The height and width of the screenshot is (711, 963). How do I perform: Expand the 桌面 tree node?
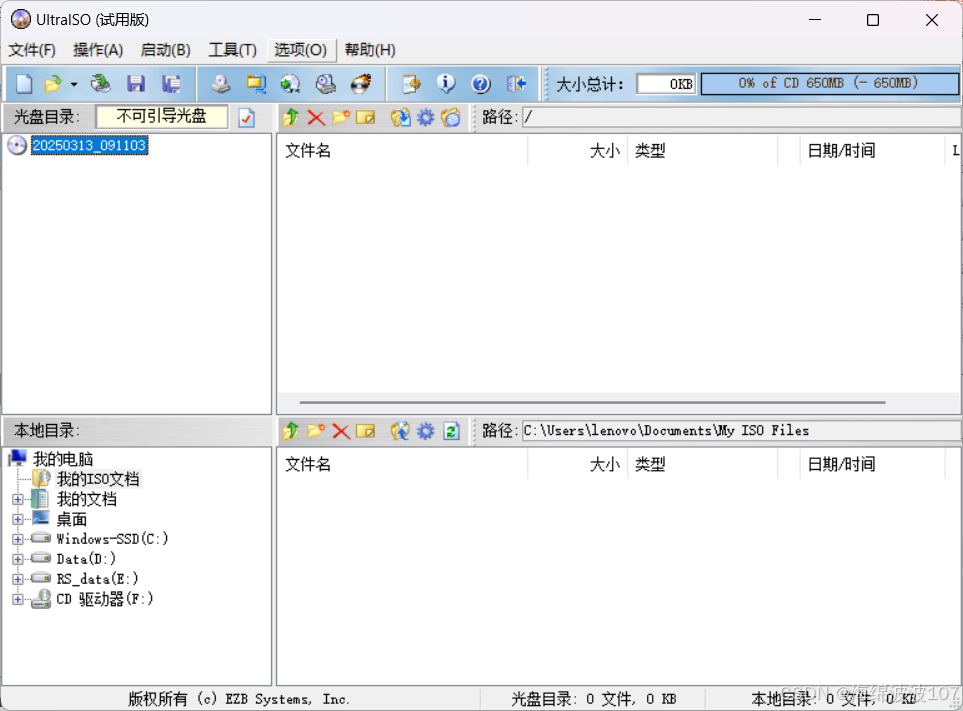pos(18,519)
